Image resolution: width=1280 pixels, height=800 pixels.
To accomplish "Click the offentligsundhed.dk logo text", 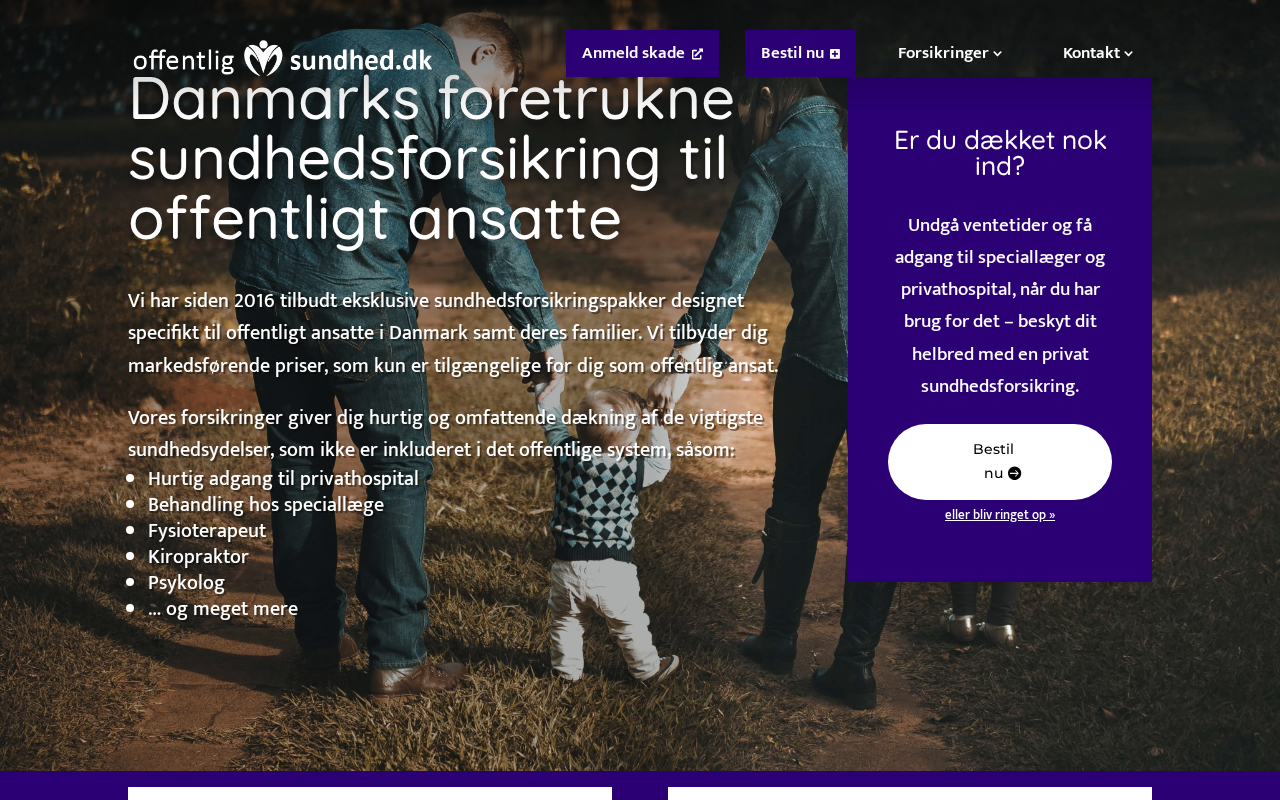I will [x=283, y=59].
